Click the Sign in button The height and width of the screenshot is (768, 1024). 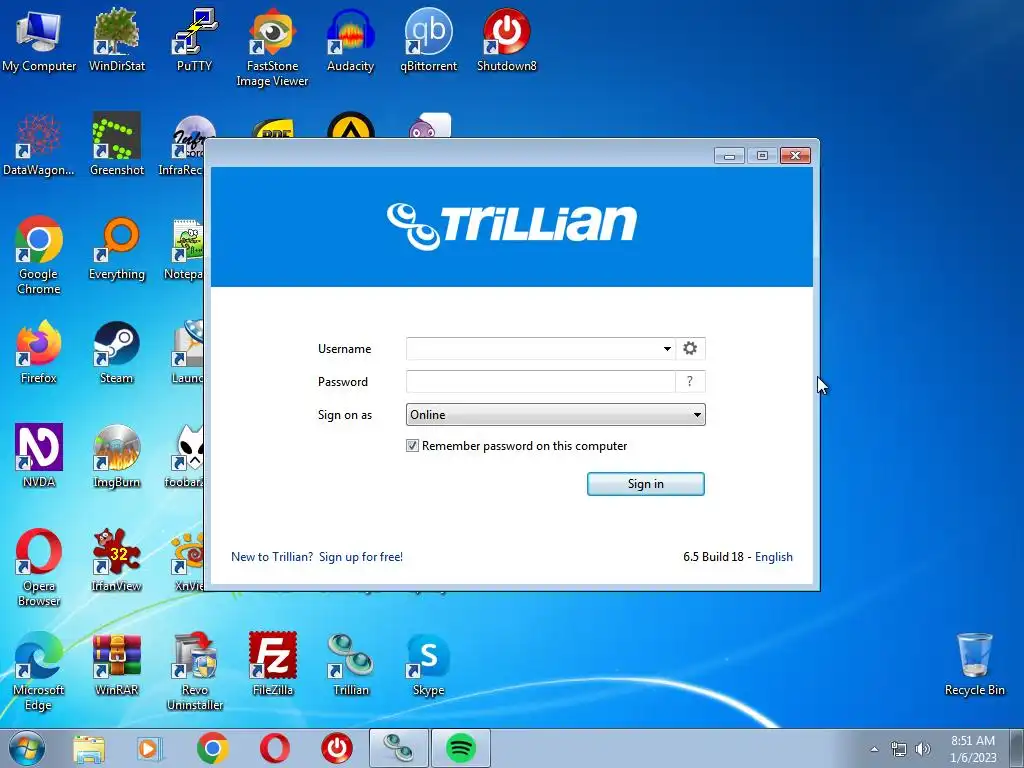pyautogui.click(x=645, y=484)
